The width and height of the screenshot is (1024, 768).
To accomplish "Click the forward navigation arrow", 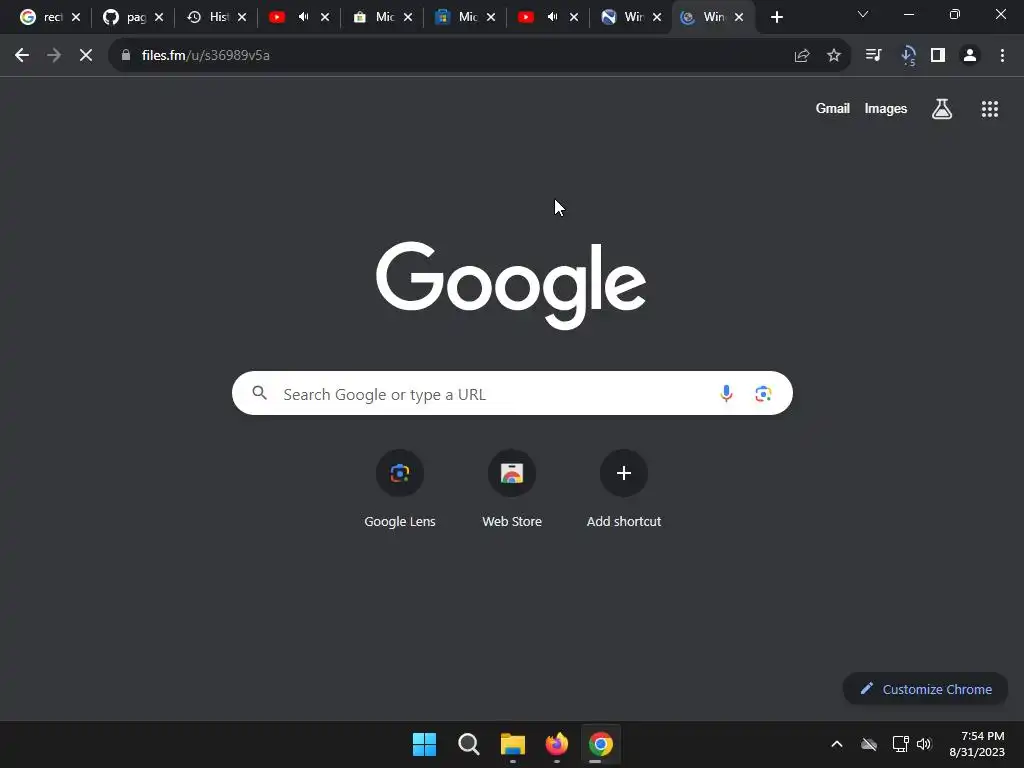I will [x=54, y=56].
